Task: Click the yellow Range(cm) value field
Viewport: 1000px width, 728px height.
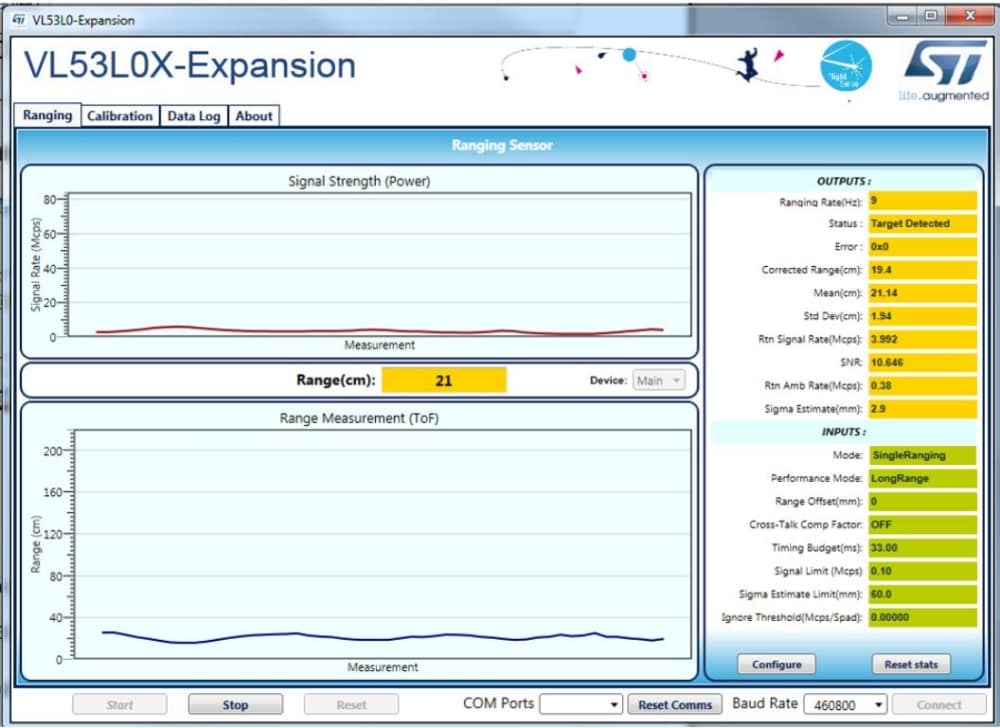Action: coord(444,381)
